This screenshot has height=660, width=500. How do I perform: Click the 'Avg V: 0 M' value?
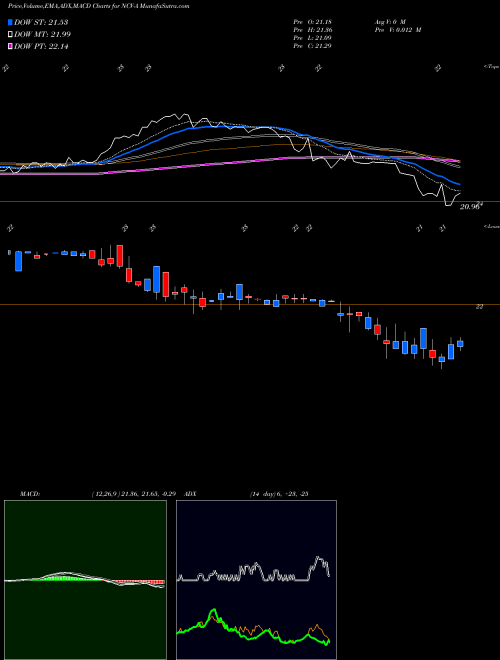(x=389, y=22)
